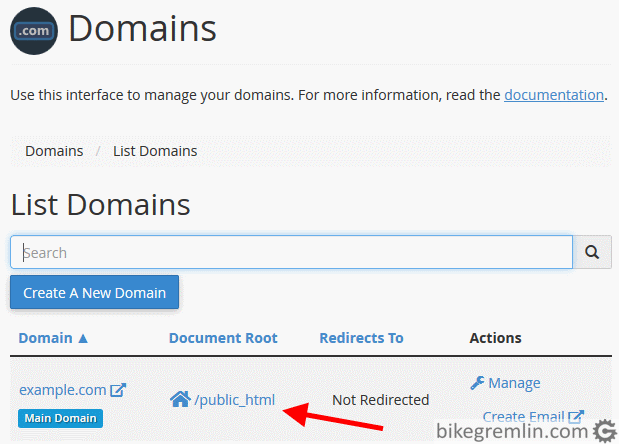Toggle Domain column sort arrow
The image size is (619, 444).
tap(83, 338)
